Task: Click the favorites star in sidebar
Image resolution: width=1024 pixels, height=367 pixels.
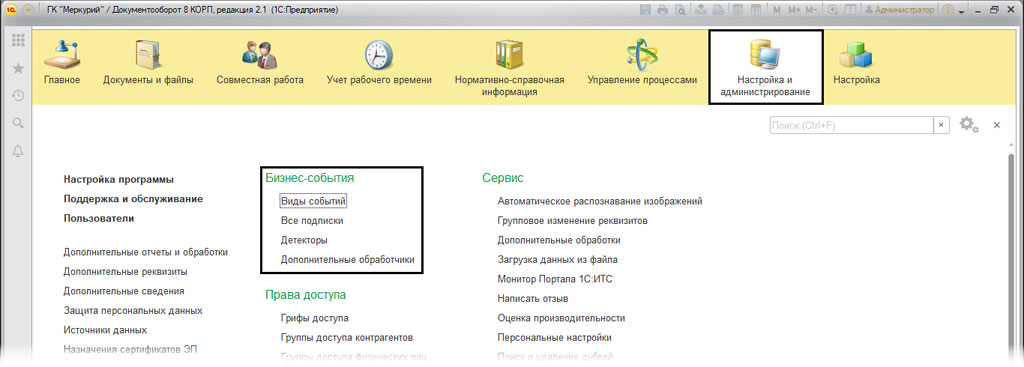Action: [x=18, y=68]
